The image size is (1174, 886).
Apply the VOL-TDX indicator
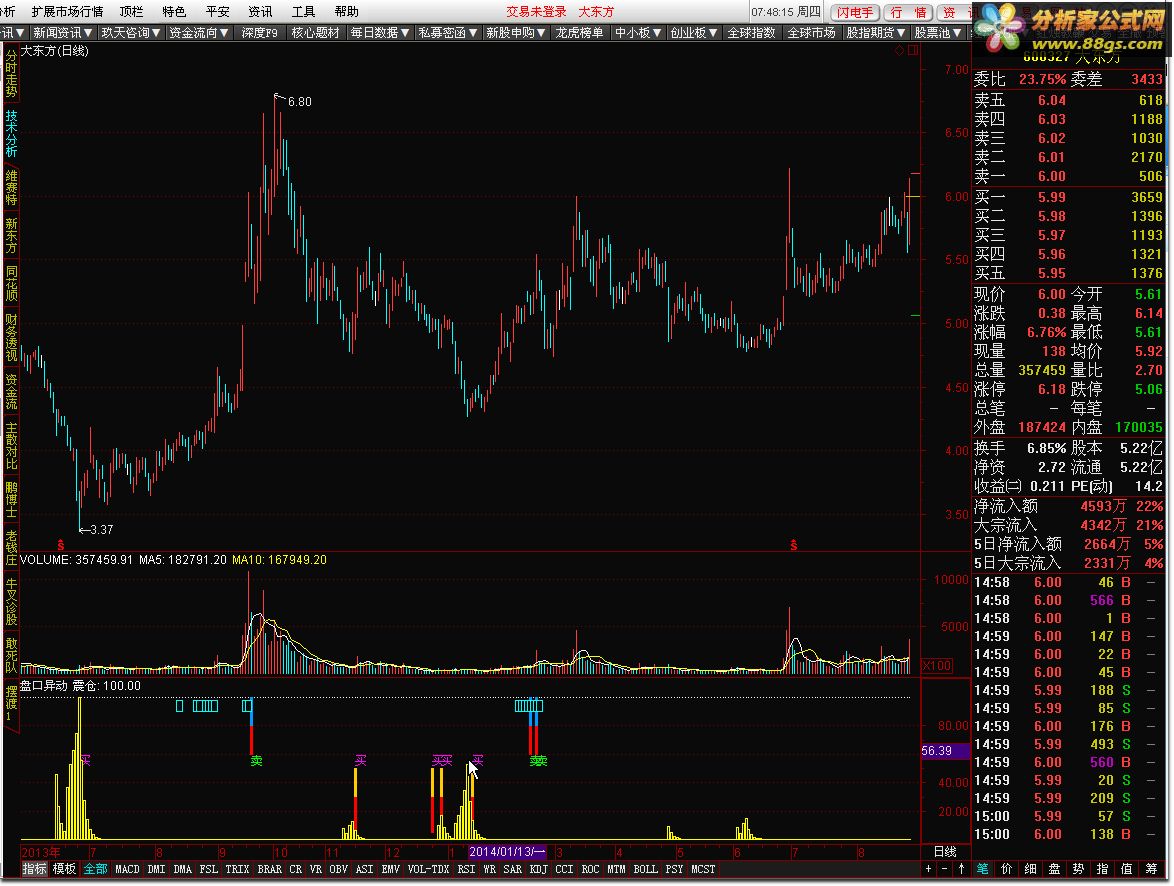(428, 869)
